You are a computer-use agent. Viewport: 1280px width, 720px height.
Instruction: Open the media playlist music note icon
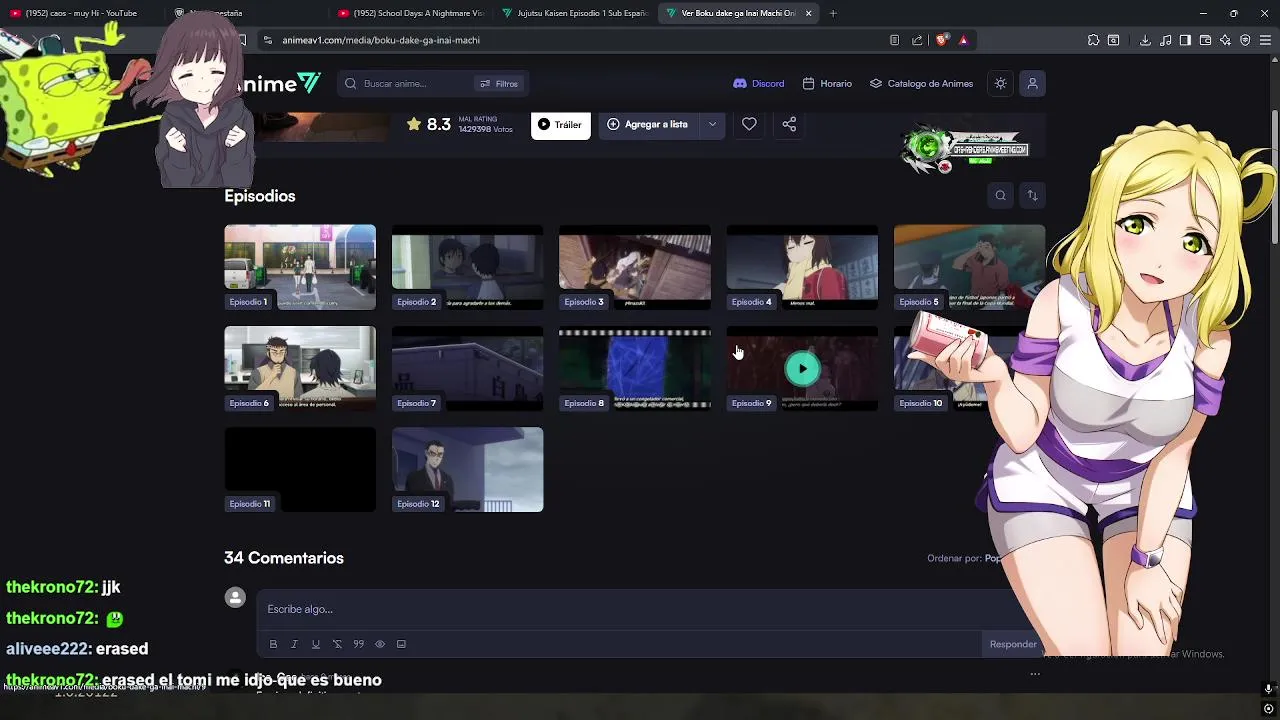(x=1165, y=40)
